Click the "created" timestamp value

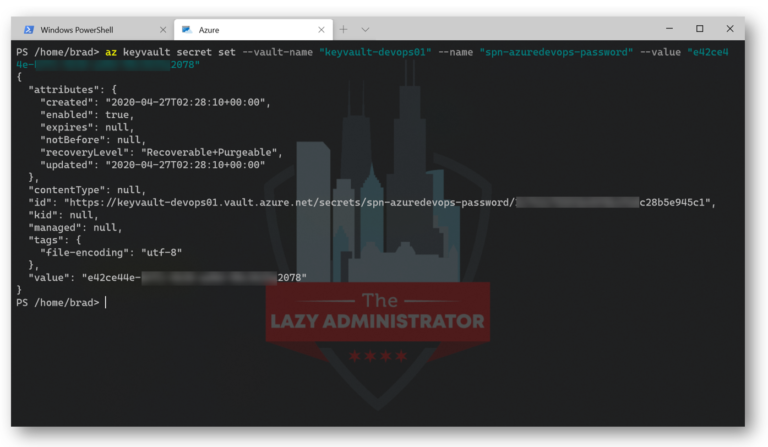coord(185,102)
